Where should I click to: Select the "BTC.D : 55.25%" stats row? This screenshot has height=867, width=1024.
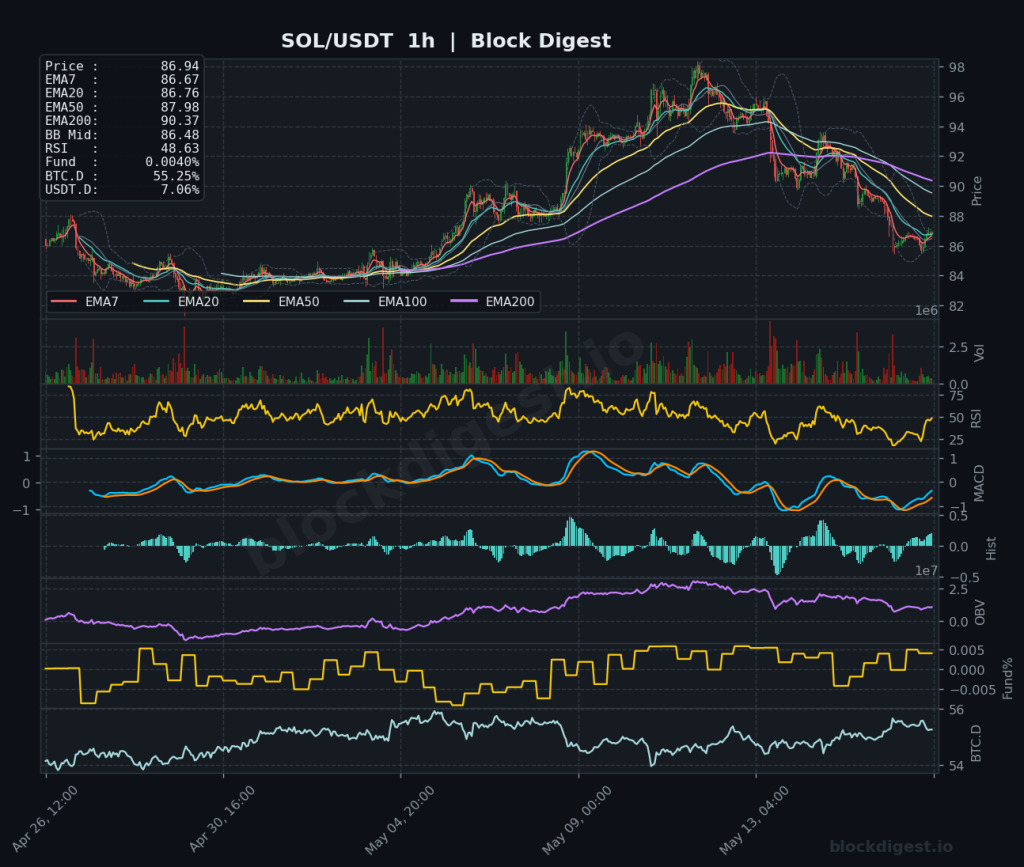click(x=122, y=176)
